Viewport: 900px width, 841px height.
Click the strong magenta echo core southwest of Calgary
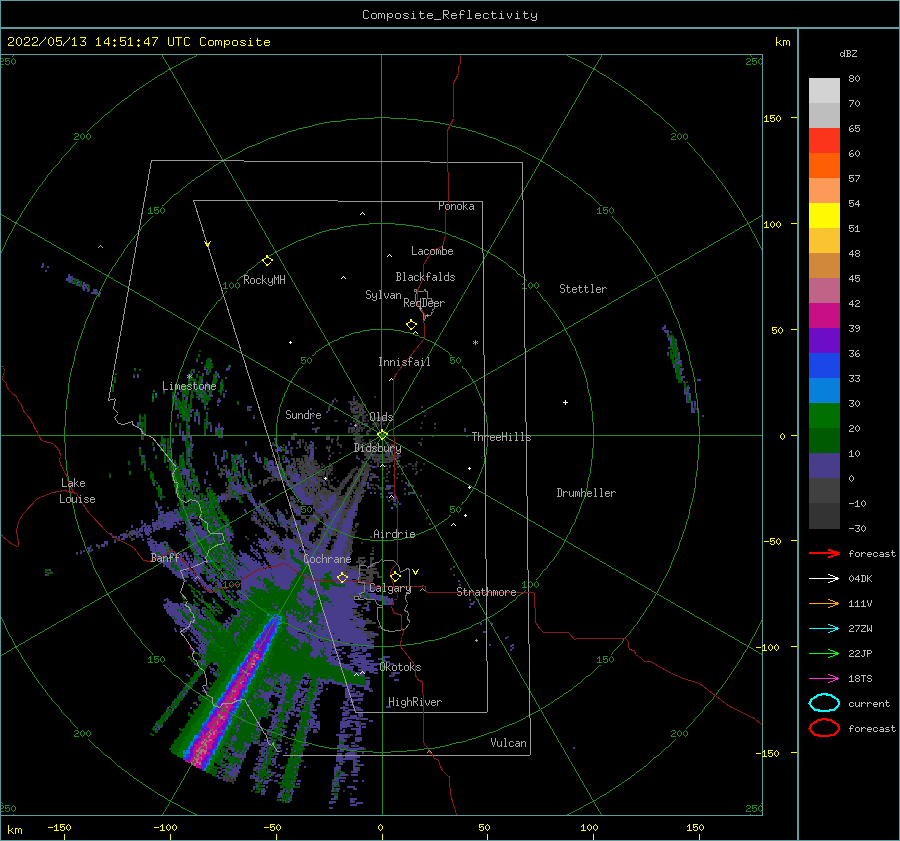coord(230,697)
